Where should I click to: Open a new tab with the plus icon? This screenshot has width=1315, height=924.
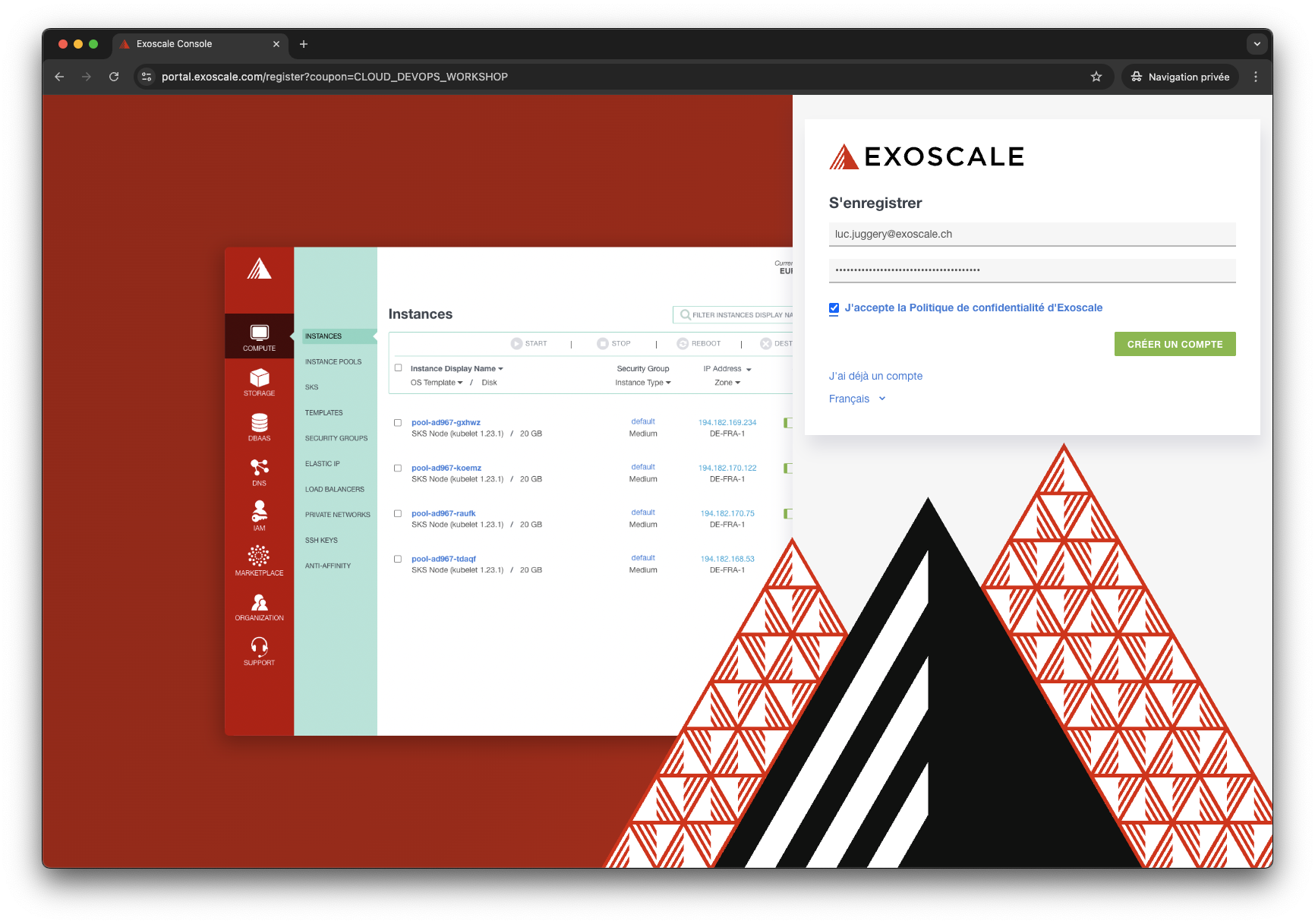(x=304, y=44)
